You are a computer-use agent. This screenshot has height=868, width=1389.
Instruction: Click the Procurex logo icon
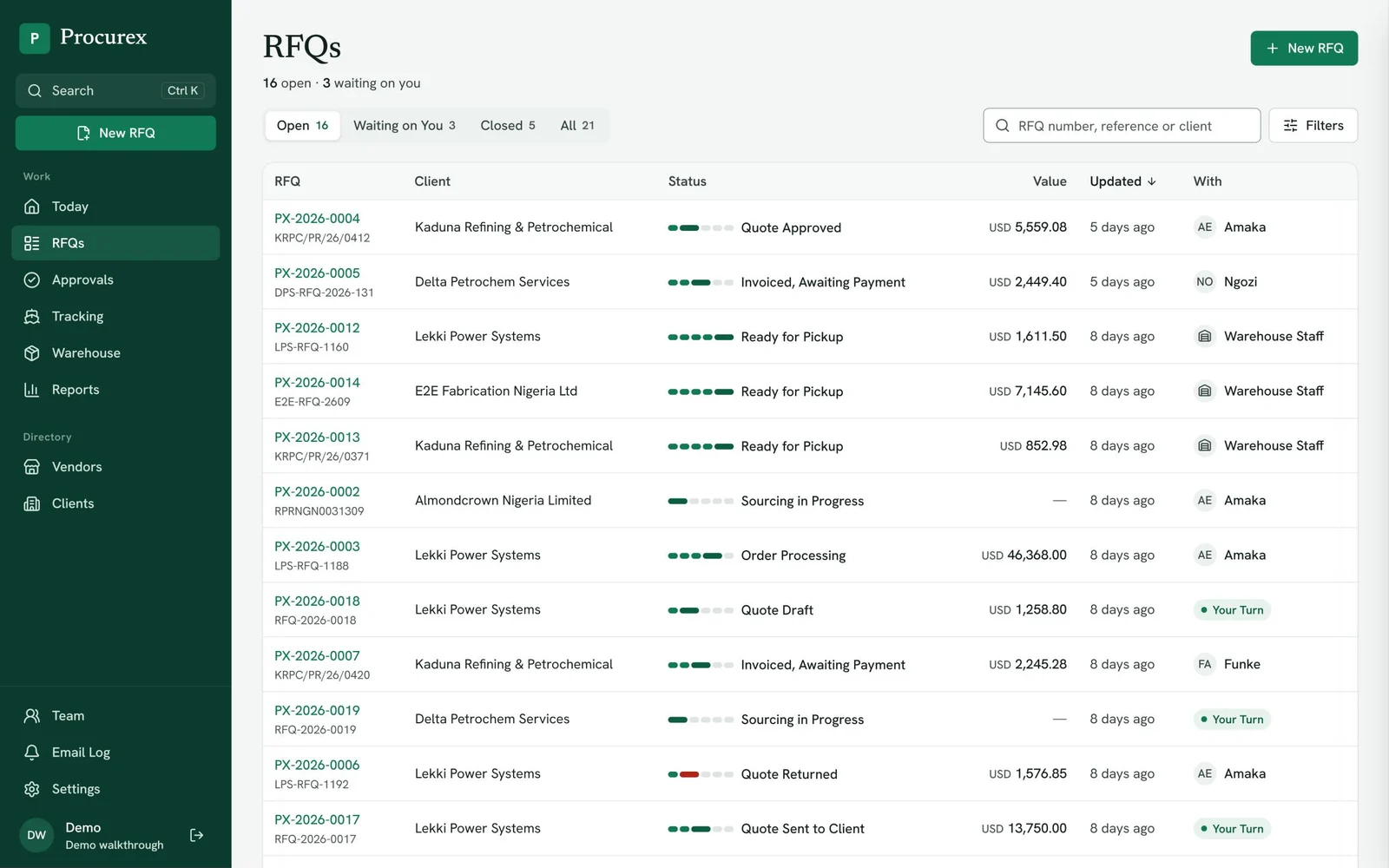(35, 37)
